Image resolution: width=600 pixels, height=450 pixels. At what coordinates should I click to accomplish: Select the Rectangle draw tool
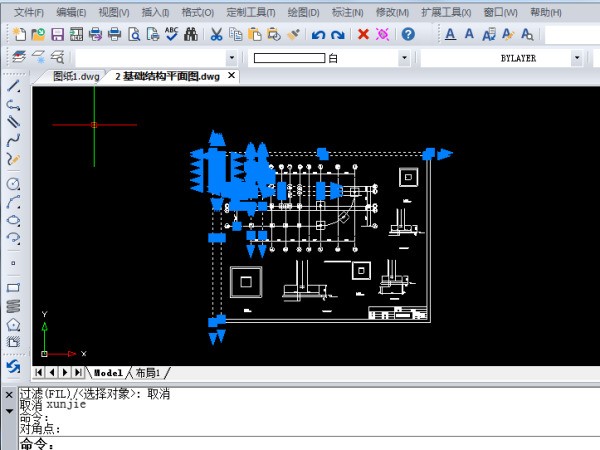coord(13,288)
